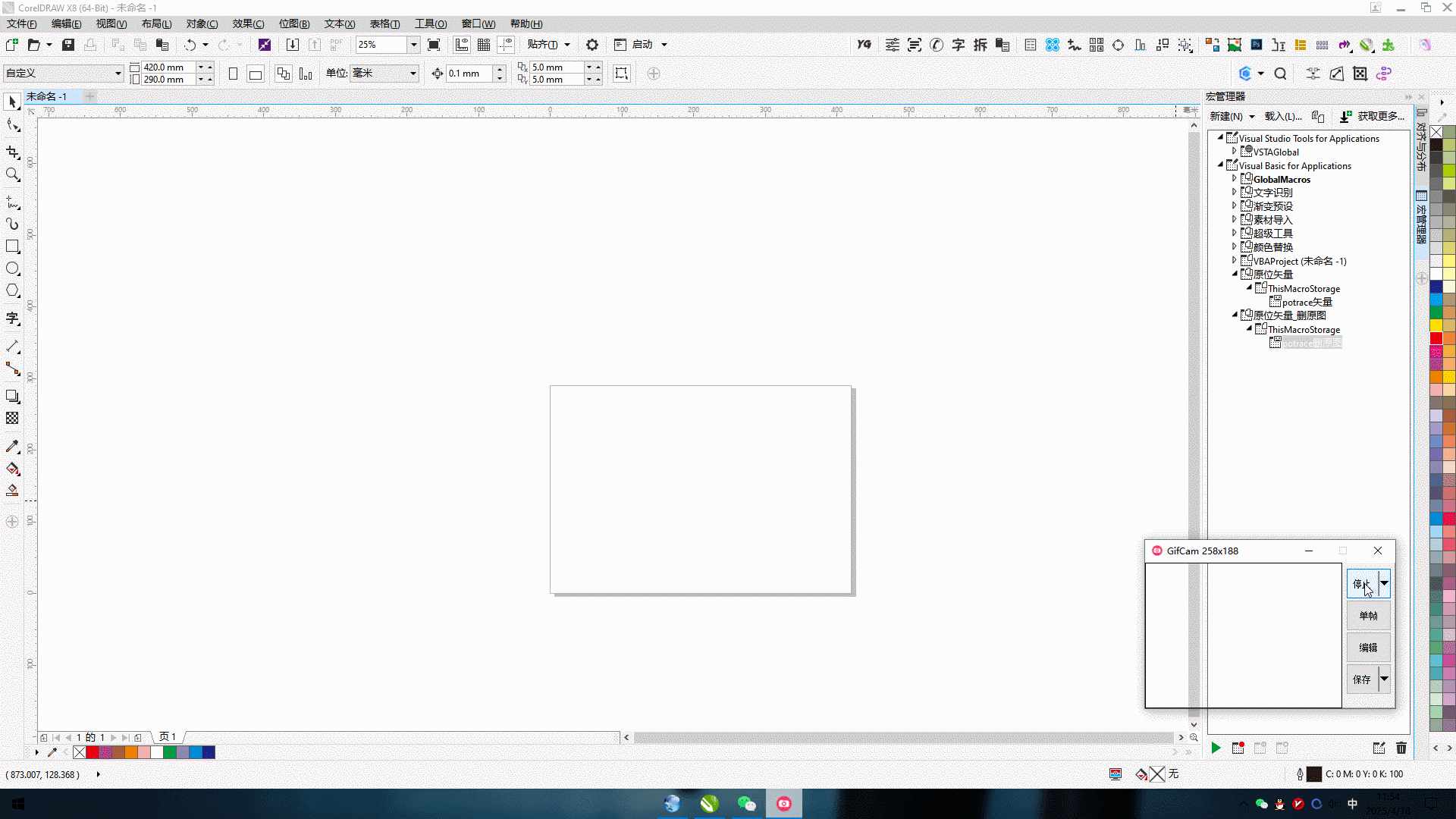Image resolution: width=1456 pixels, height=819 pixels.
Task: Pick the green swatch in document palette
Action: tap(170, 752)
